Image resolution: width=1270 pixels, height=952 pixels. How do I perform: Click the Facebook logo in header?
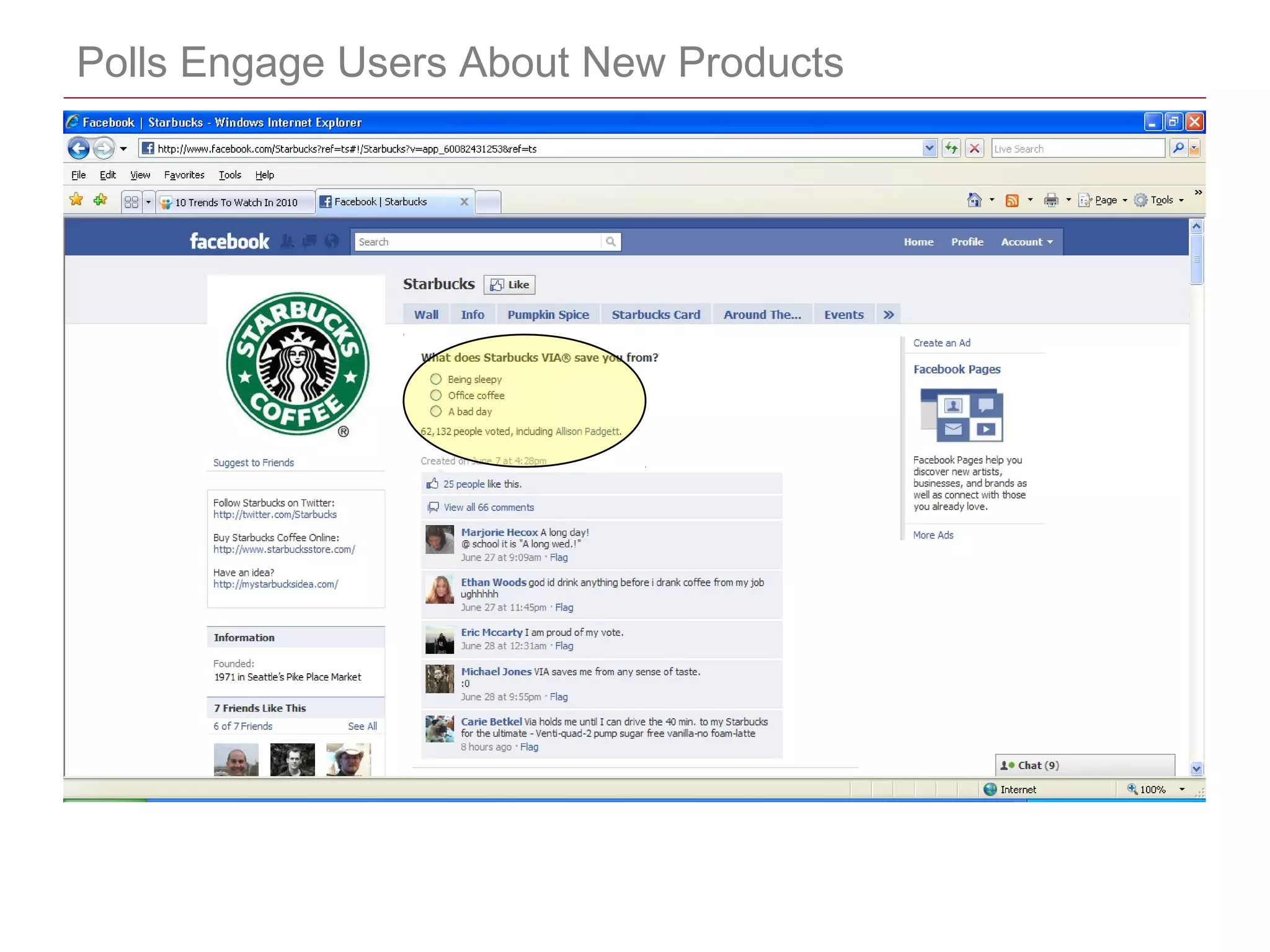[229, 241]
